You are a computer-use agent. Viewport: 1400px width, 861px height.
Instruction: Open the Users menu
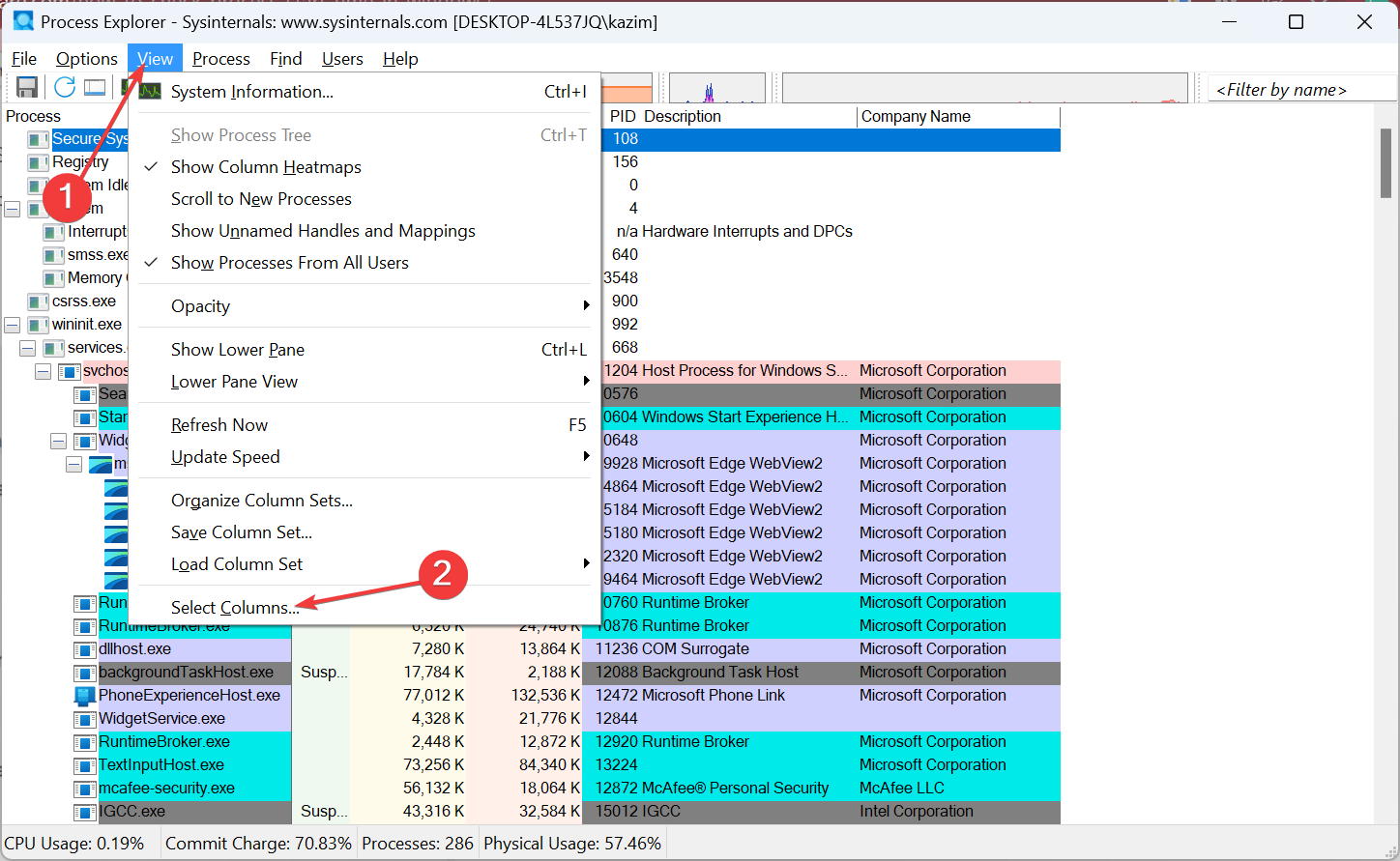(x=342, y=59)
